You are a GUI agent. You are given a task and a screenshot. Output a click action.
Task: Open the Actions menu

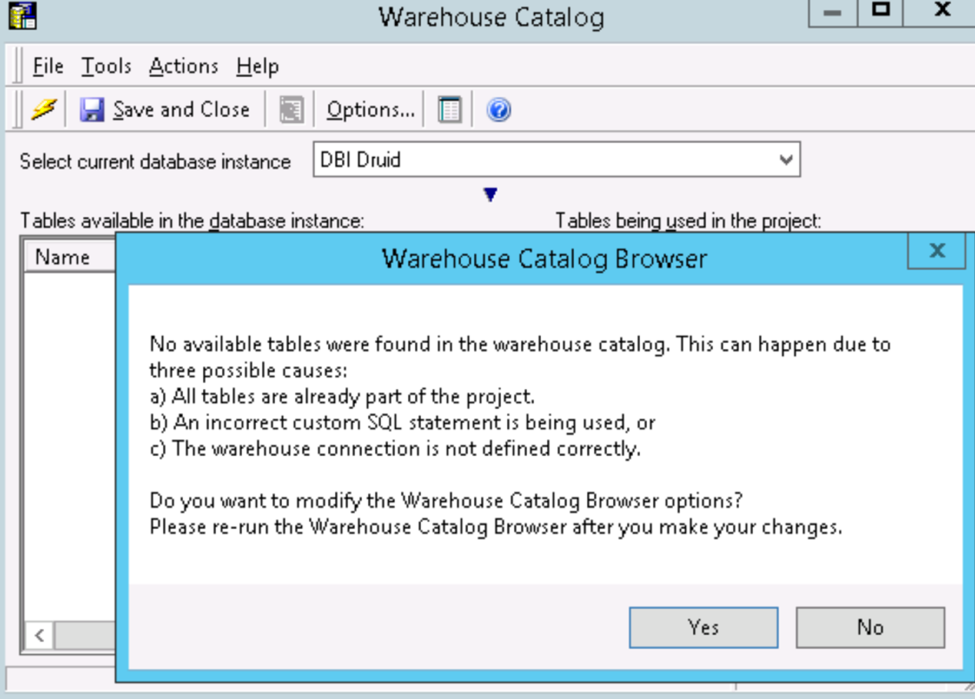(184, 67)
